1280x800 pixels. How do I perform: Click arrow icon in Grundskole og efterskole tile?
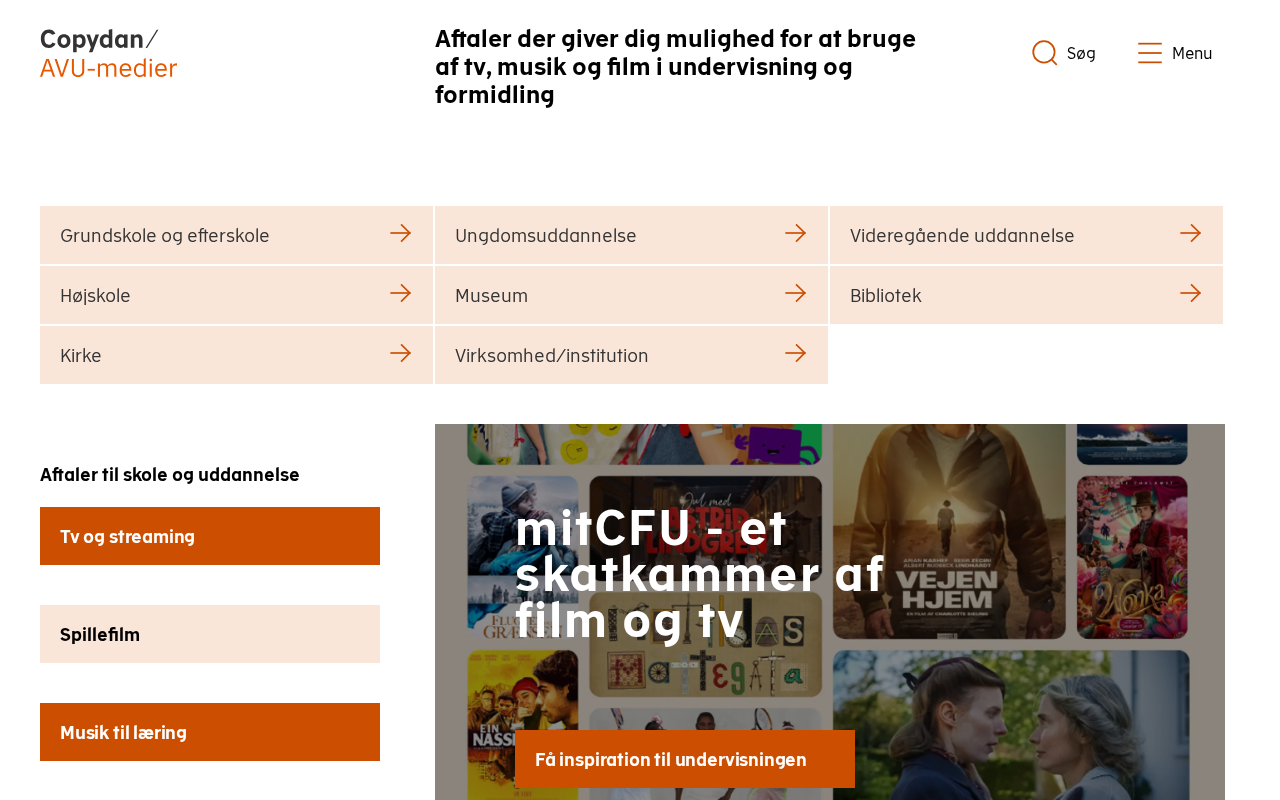pos(400,233)
